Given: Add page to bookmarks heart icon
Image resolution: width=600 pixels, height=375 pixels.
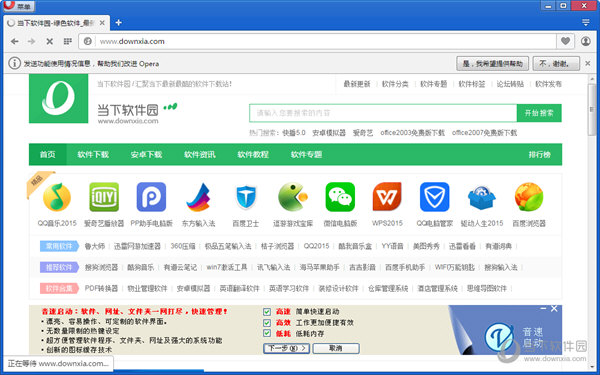Looking at the screenshot, I should (565, 41).
